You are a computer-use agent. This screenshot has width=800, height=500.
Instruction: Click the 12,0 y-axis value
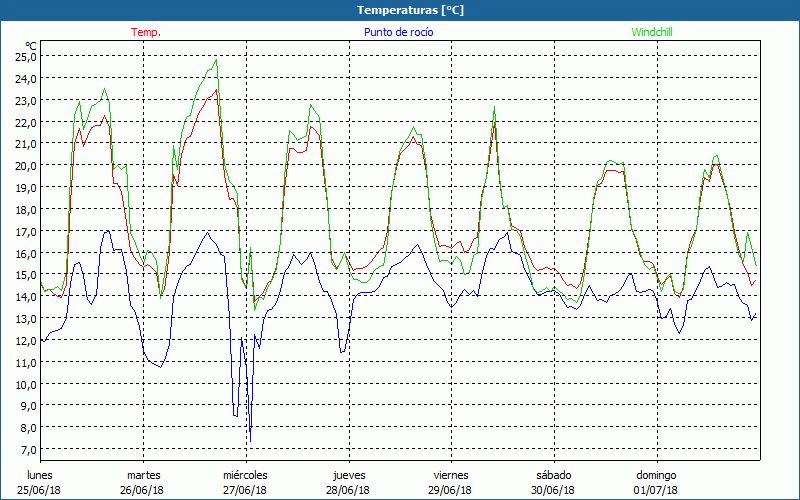[26, 341]
